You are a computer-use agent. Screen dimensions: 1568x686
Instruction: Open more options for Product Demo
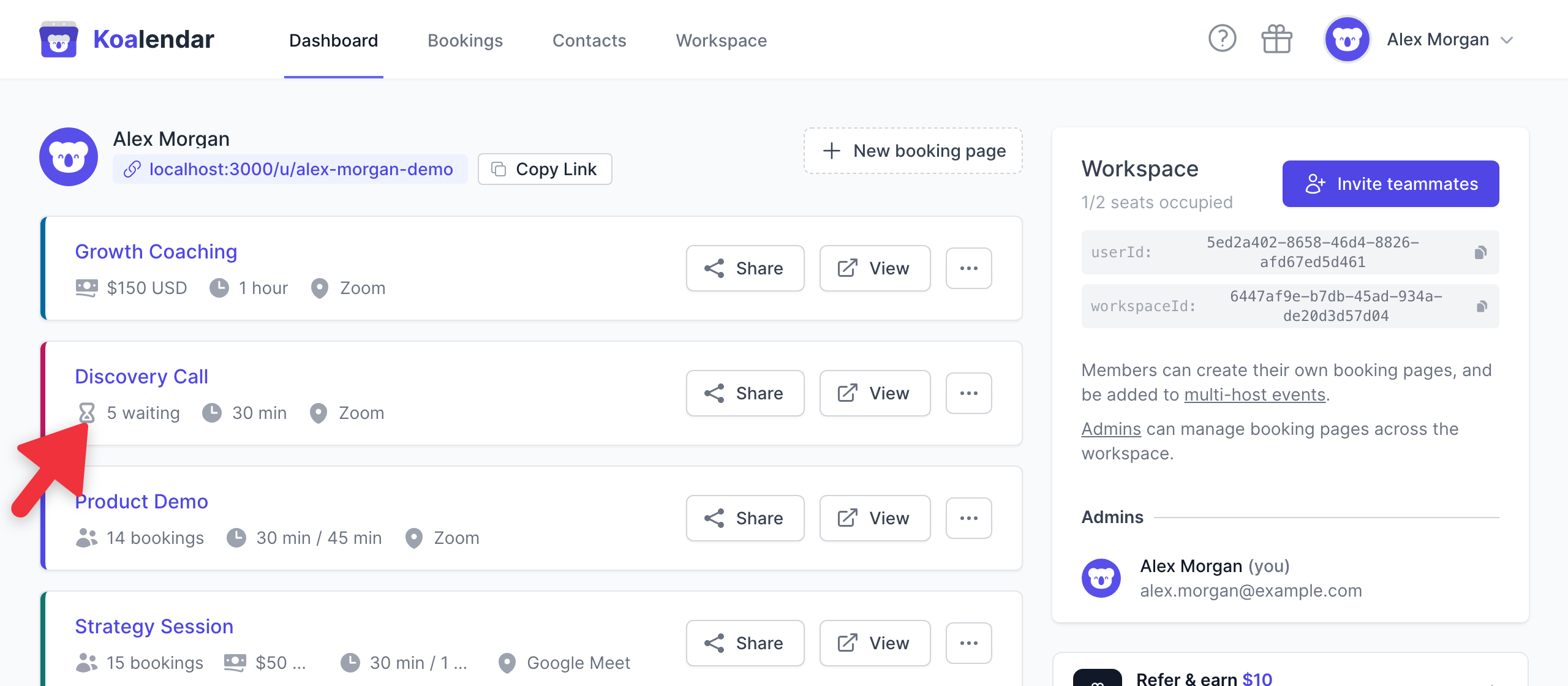click(x=968, y=518)
